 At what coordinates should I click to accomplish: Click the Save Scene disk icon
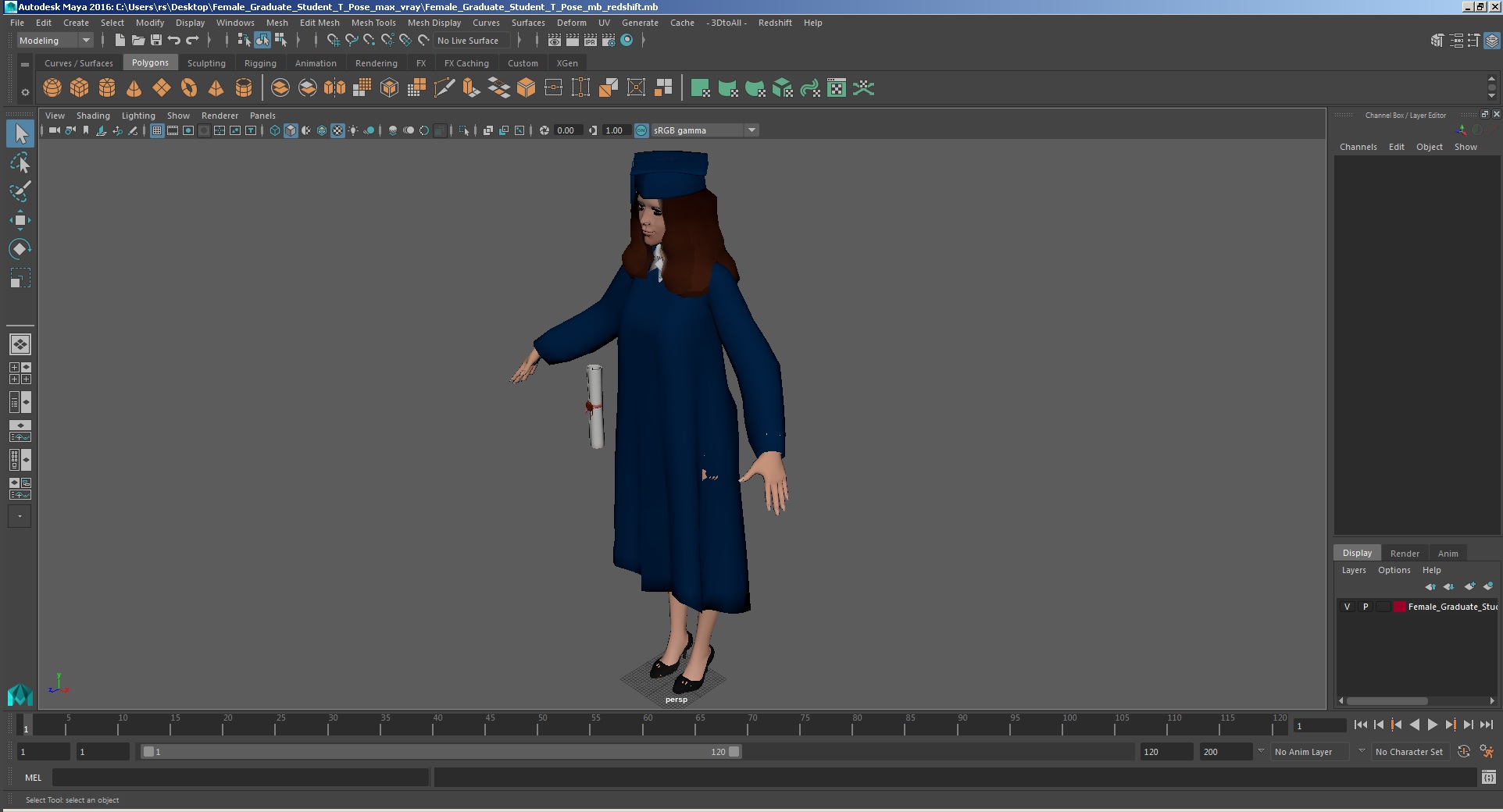[155, 41]
